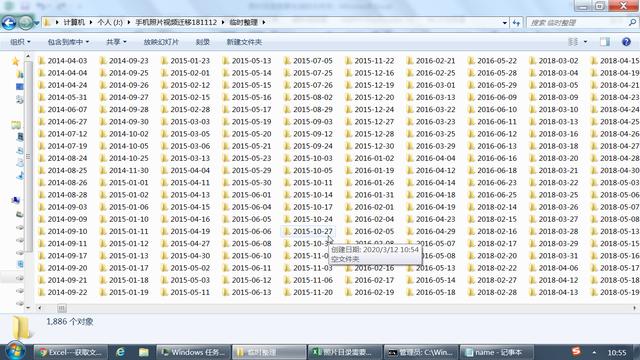
Task: Expand the arrow after 计算机 breadcrumb
Action: 91,22
